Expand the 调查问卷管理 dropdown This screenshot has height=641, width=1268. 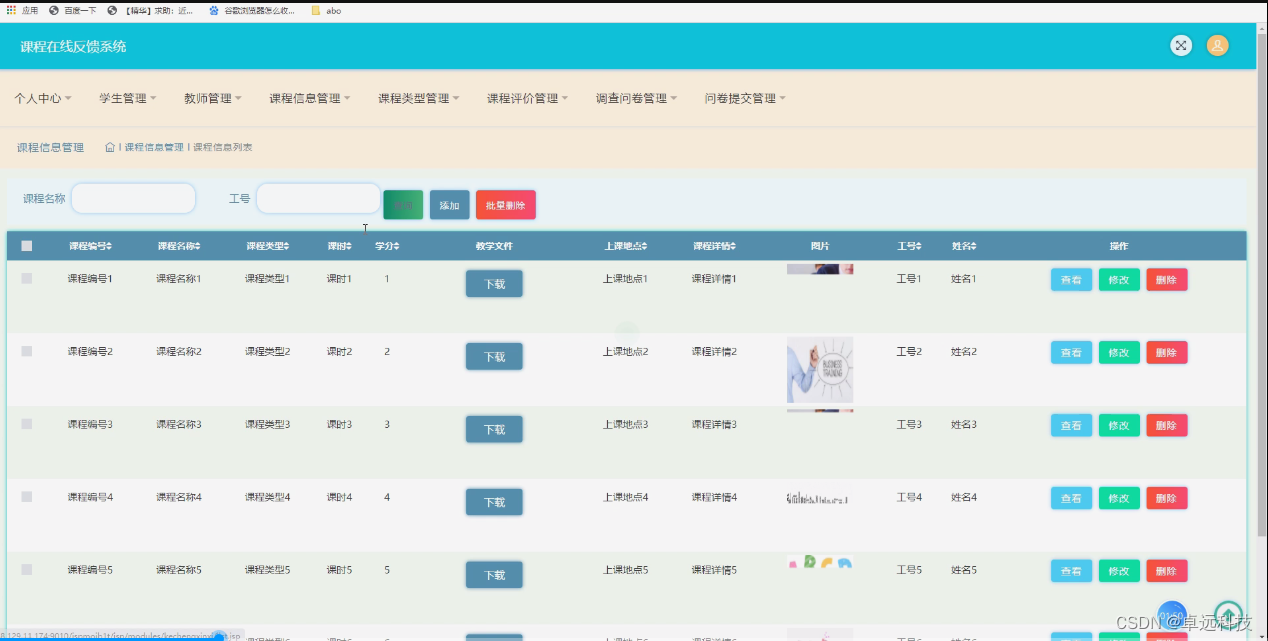tap(636, 98)
